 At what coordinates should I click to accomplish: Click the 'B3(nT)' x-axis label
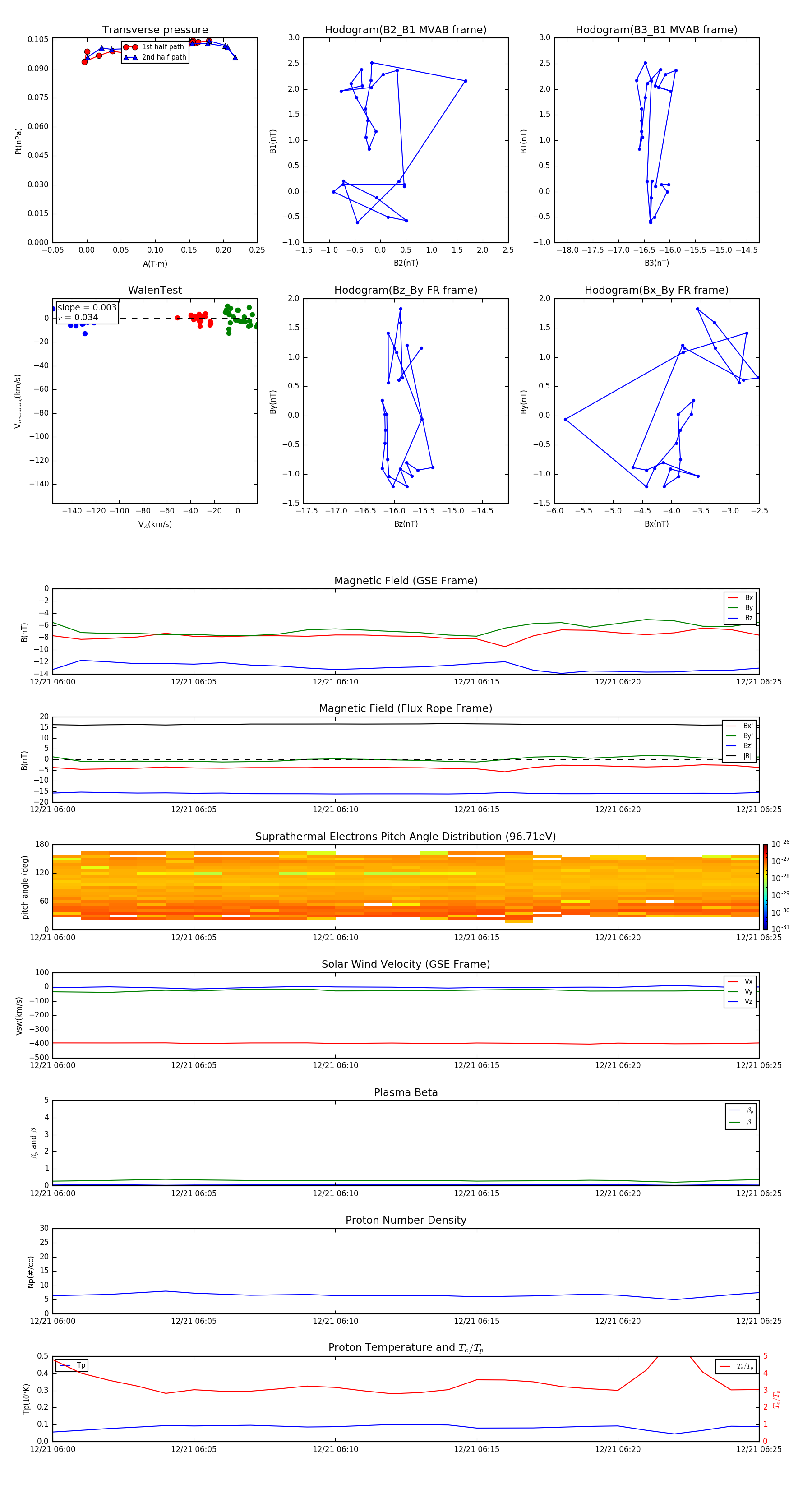(x=656, y=263)
